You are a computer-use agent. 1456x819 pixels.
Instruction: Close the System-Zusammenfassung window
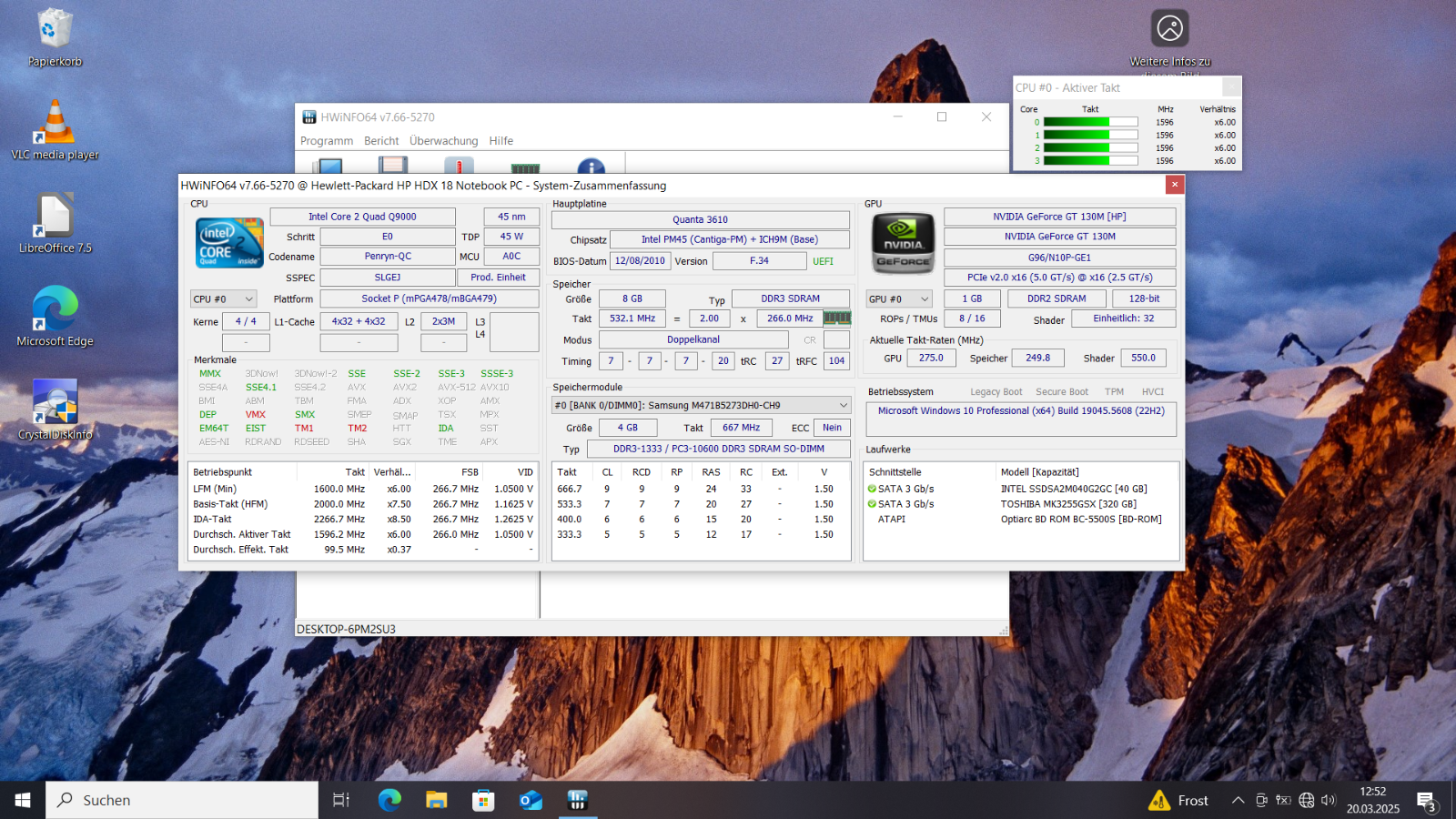1175,185
